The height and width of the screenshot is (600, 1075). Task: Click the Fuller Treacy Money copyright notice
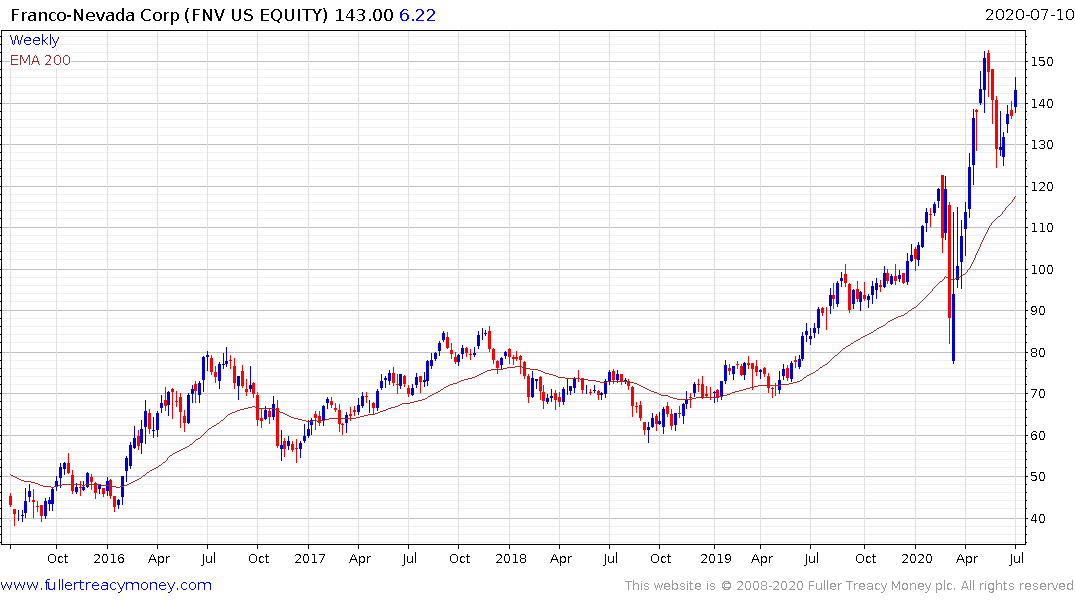pyautogui.click(x=849, y=586)
